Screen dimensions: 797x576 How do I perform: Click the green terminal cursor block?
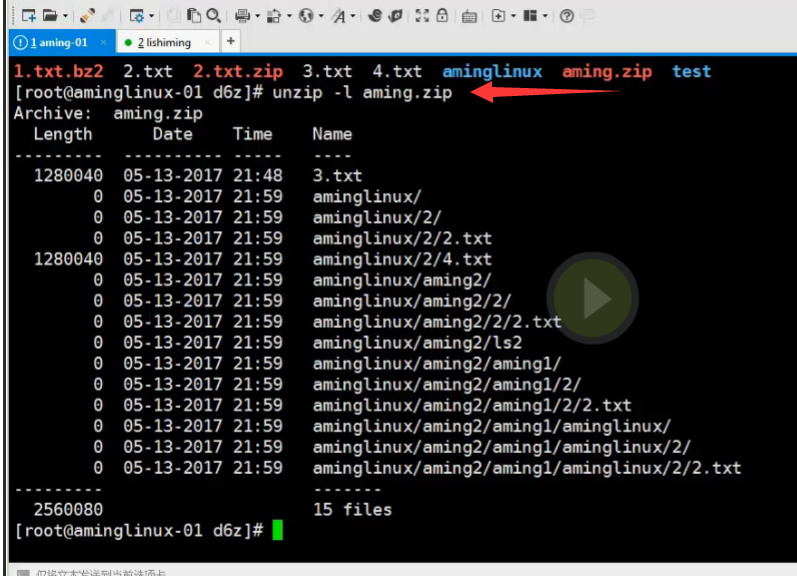278,530
